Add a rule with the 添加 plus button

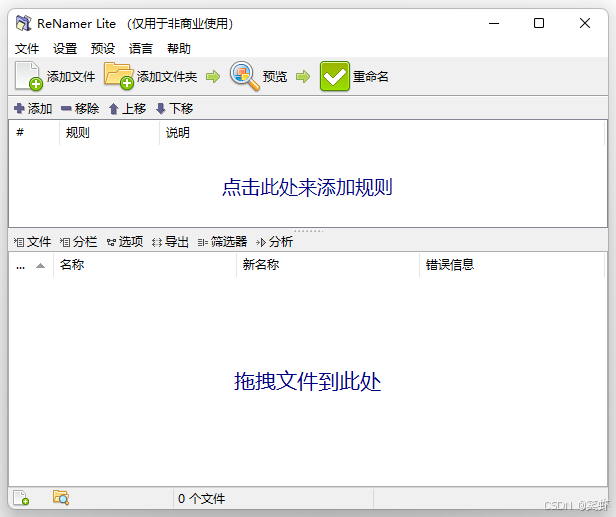[x=33, y=108]
